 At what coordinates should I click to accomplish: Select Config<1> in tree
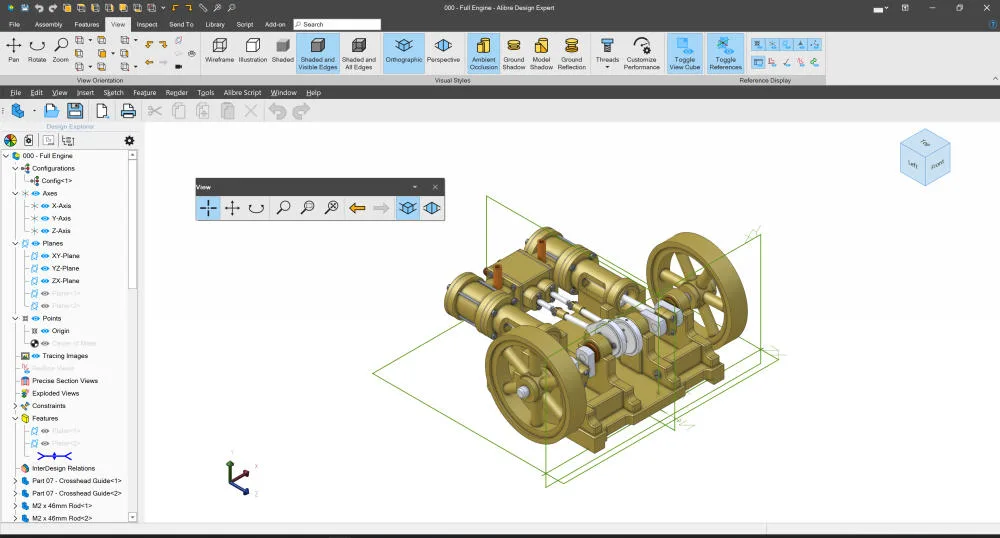57,181
